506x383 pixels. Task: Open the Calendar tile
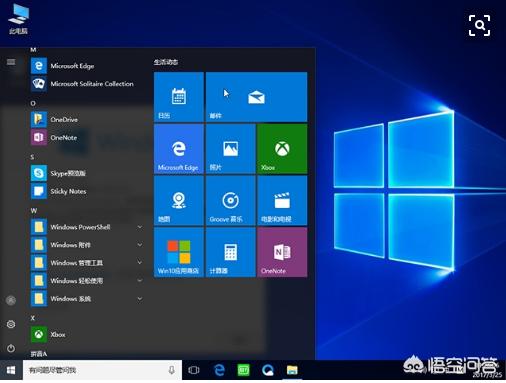click(x=179, y=97)
